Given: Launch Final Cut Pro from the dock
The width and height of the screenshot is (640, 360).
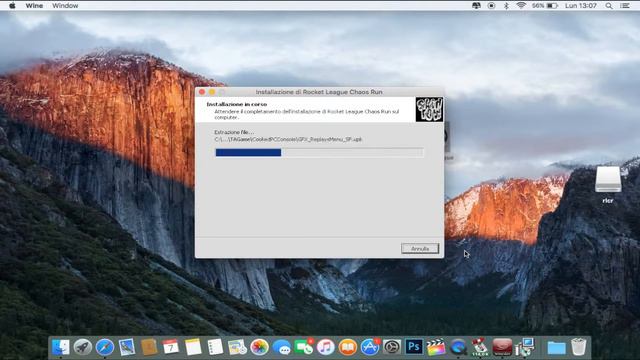Looking at the screenshot, I should coord(436,347).
